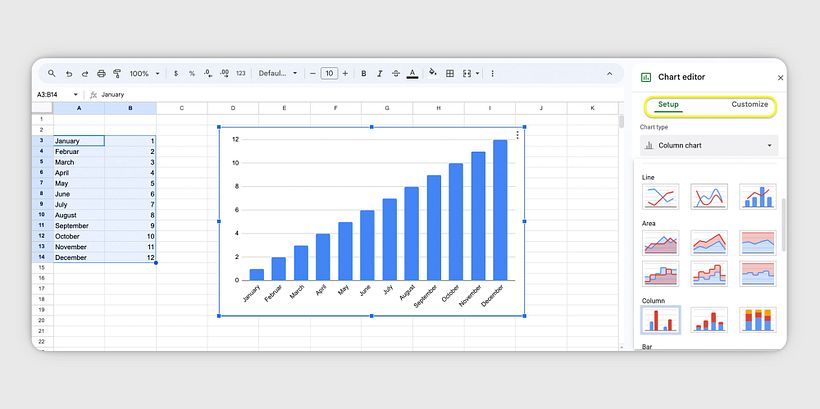820x409 pixels.
Task: Choose the basic line chart thumbnail
Action: click(660, 197)
